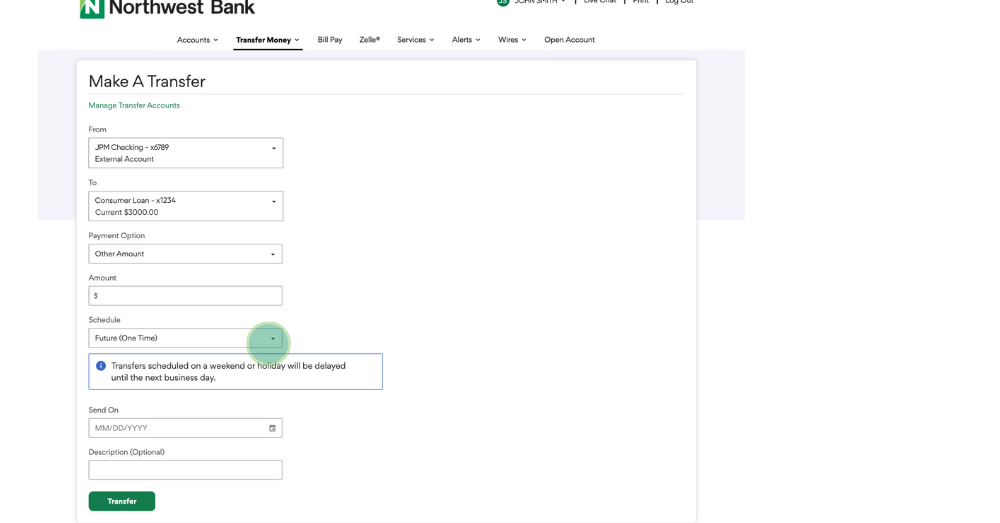
Task: Select Zelle in the navigation bar
Action: (x=370, y=40)
